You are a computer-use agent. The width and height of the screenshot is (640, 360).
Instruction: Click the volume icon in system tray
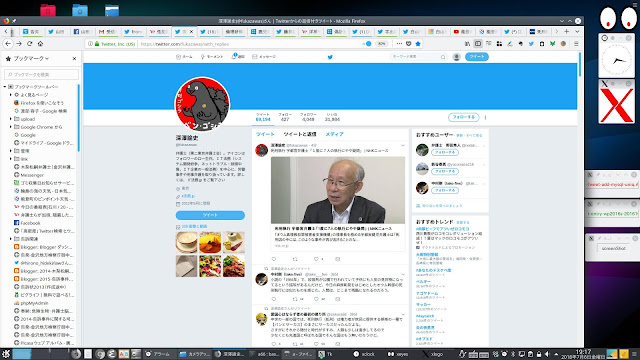coord(547,354)
